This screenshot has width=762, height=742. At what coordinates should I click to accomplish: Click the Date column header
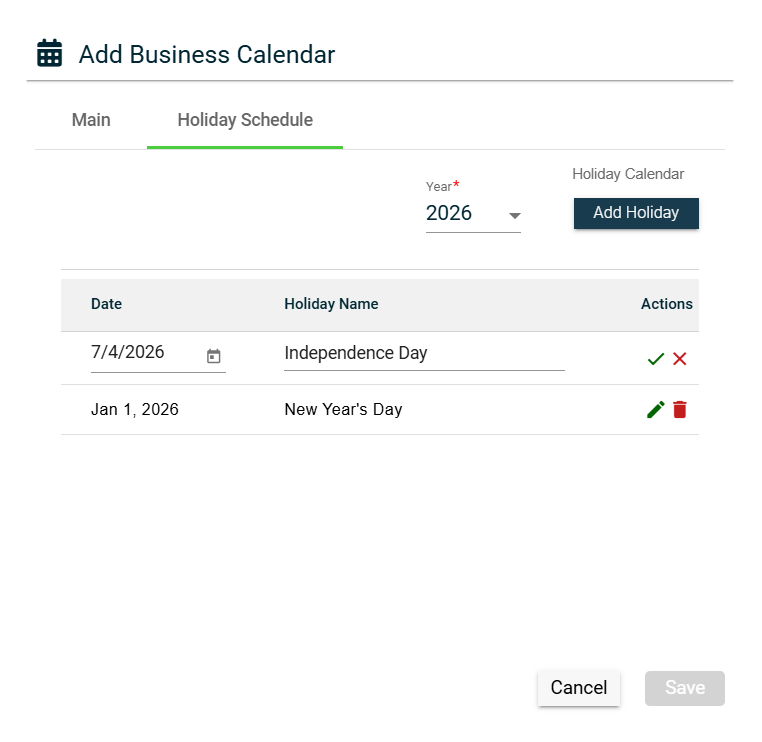pyautogui.click(x=106, y=304)
